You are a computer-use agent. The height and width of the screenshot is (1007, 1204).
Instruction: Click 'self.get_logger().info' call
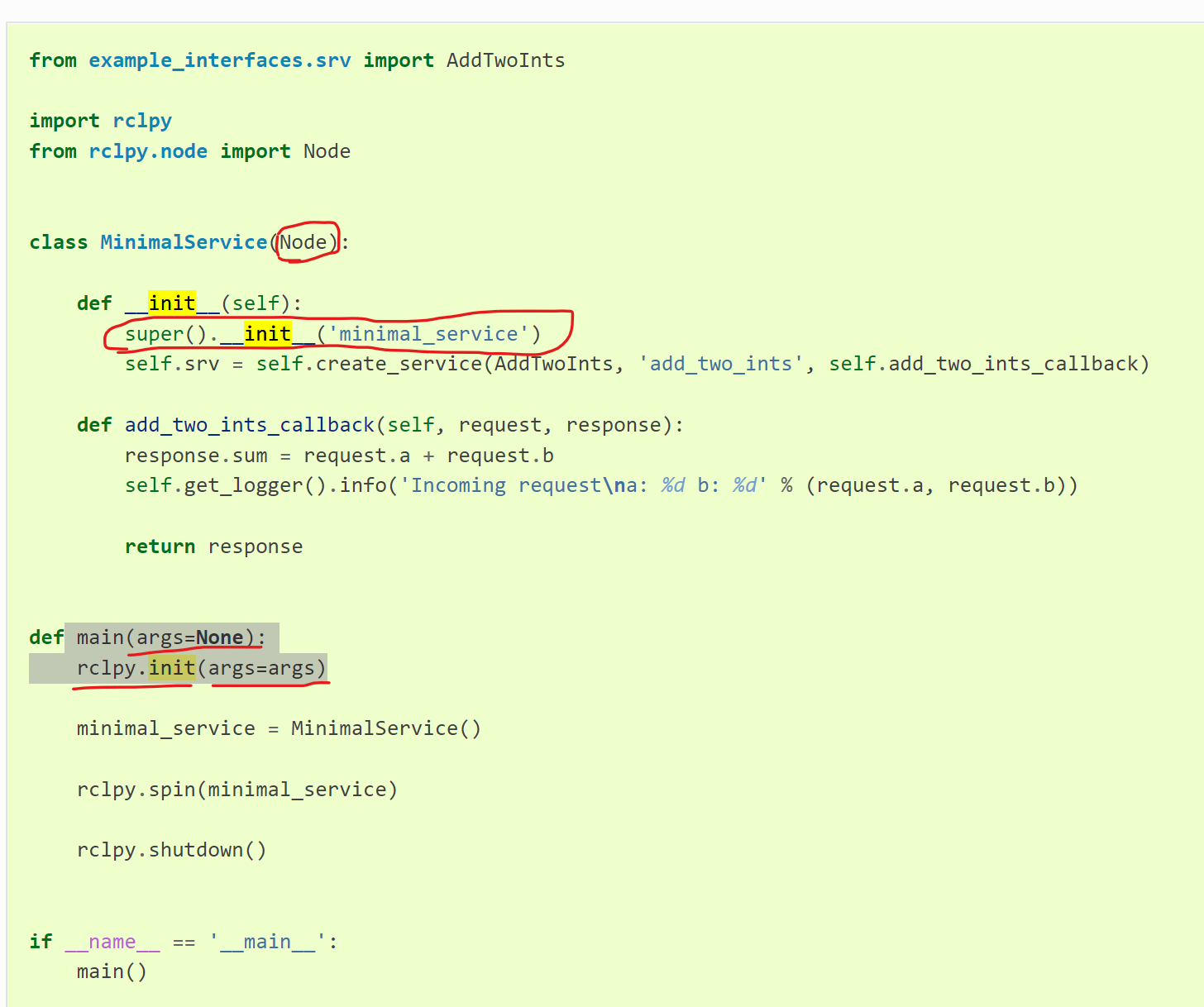256,485
